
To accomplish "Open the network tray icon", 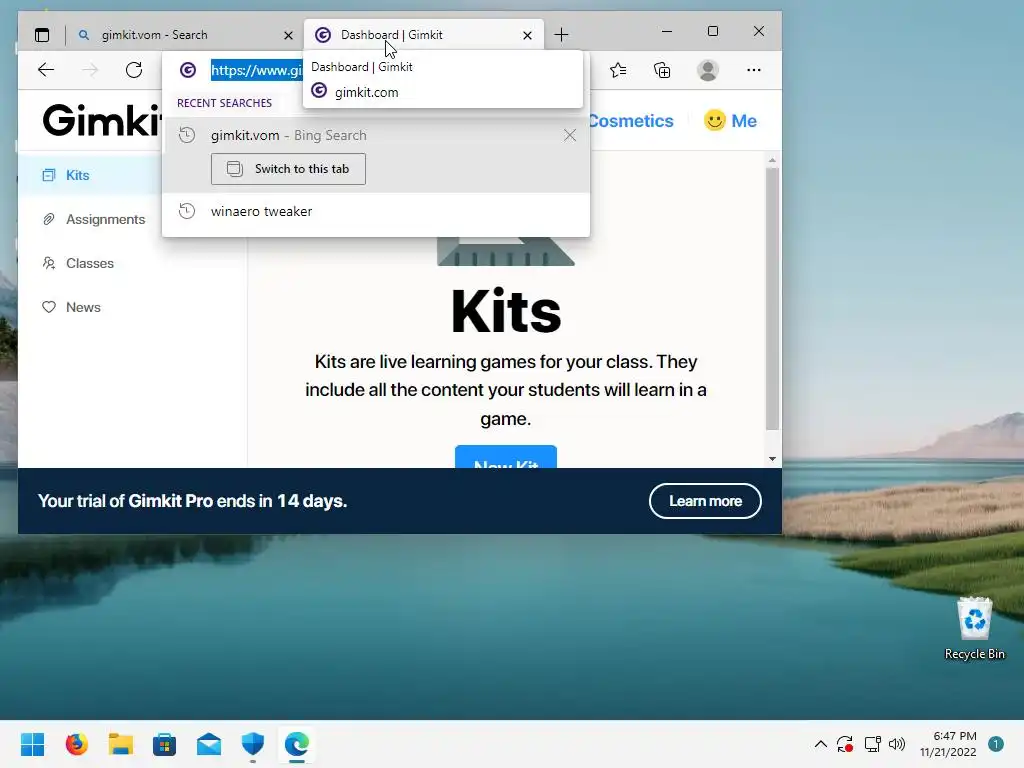I will tap(872, 744).
